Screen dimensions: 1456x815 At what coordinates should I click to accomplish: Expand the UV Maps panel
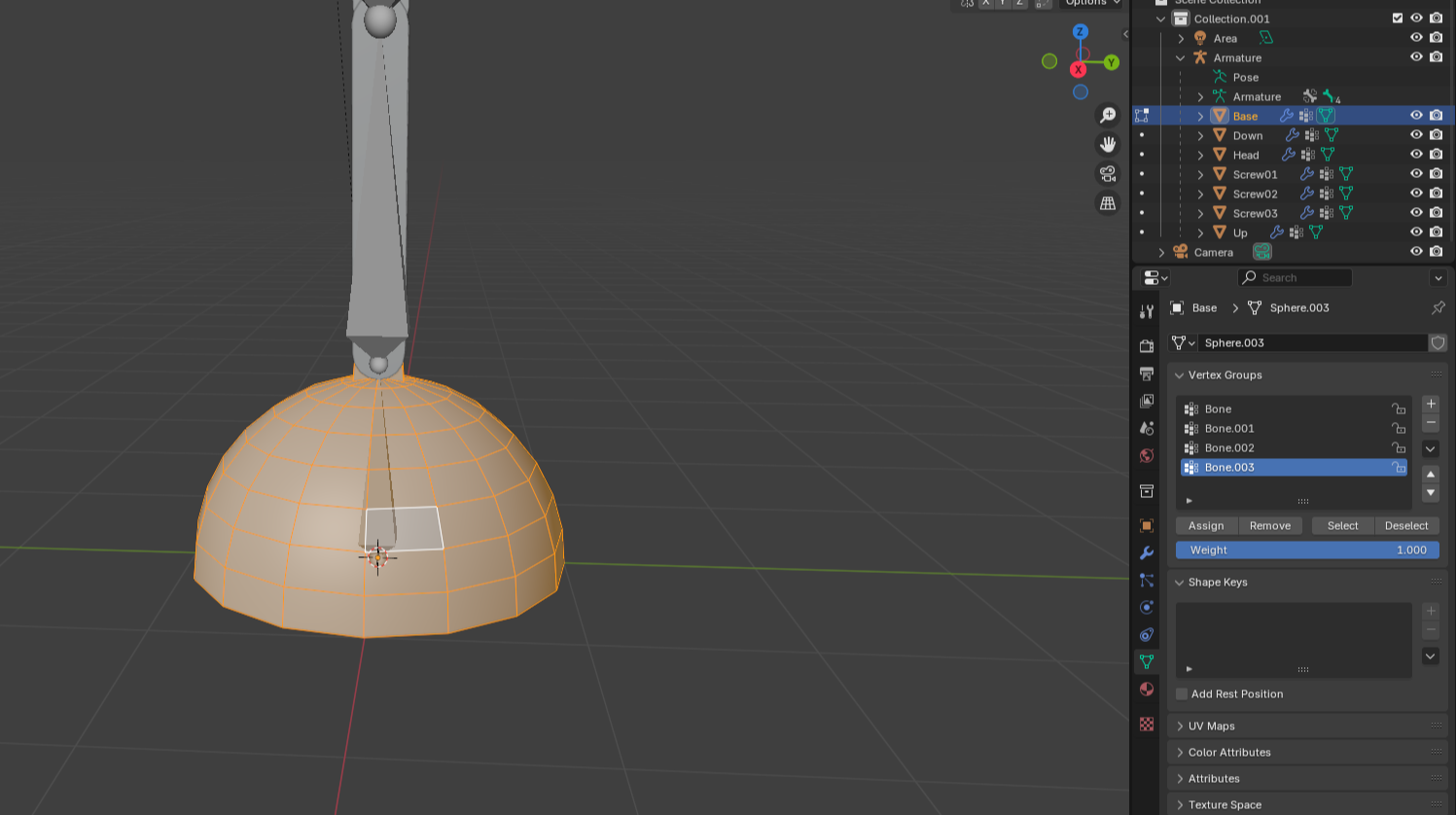pyautogui.click(x=1180, y=726)
